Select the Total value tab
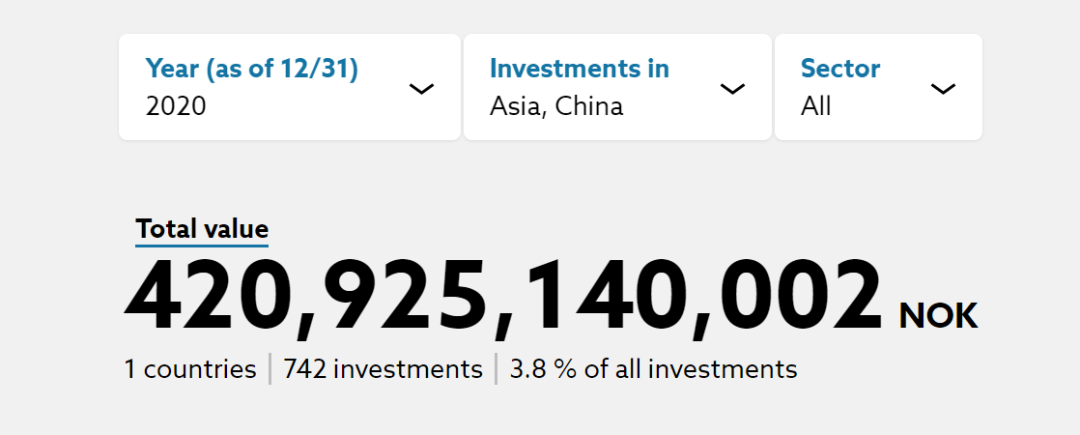The image size is (1080, 435). pos(202,229)
